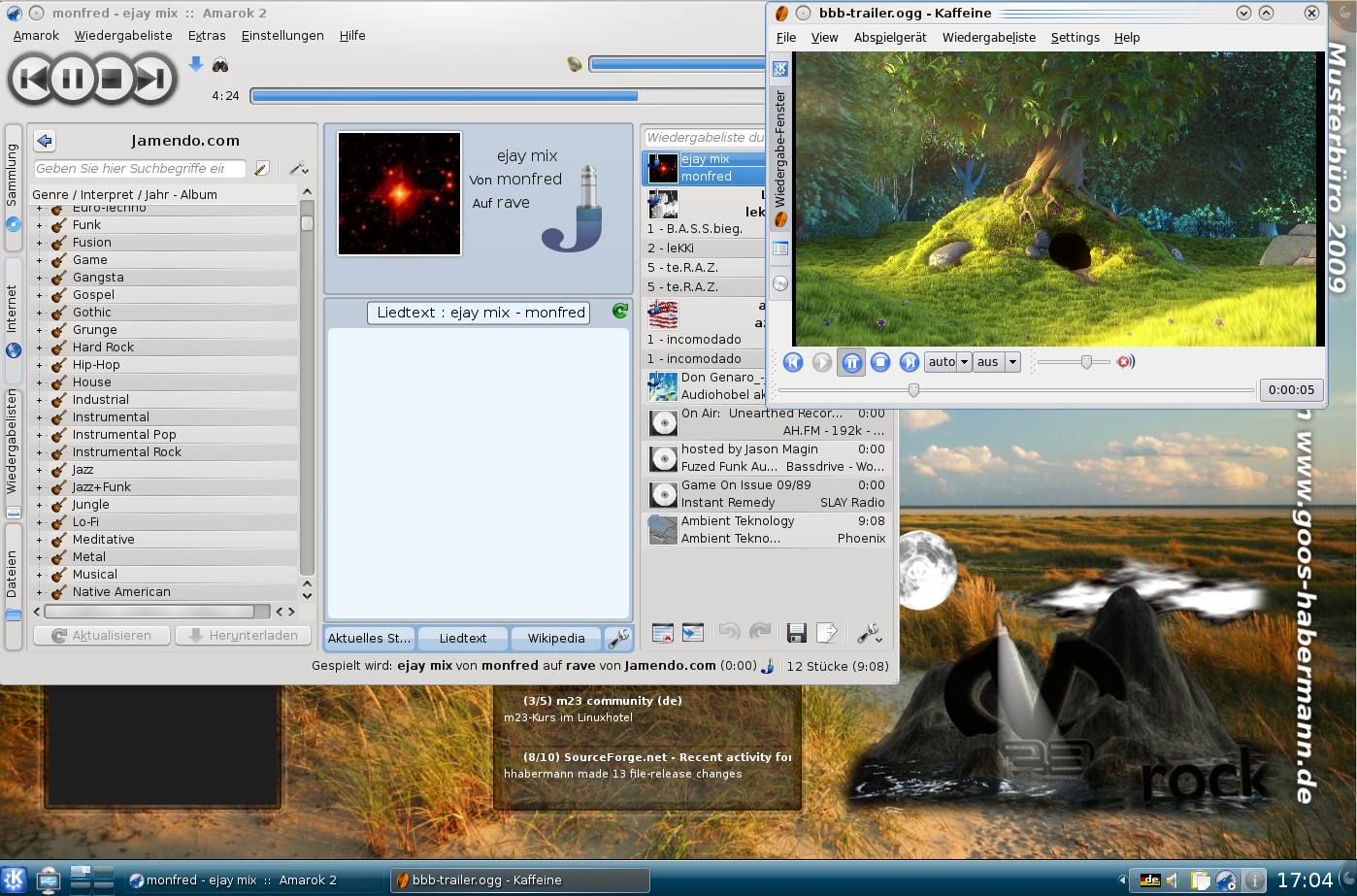Open the Extras menu in Amarok

[x=207, y=35]
